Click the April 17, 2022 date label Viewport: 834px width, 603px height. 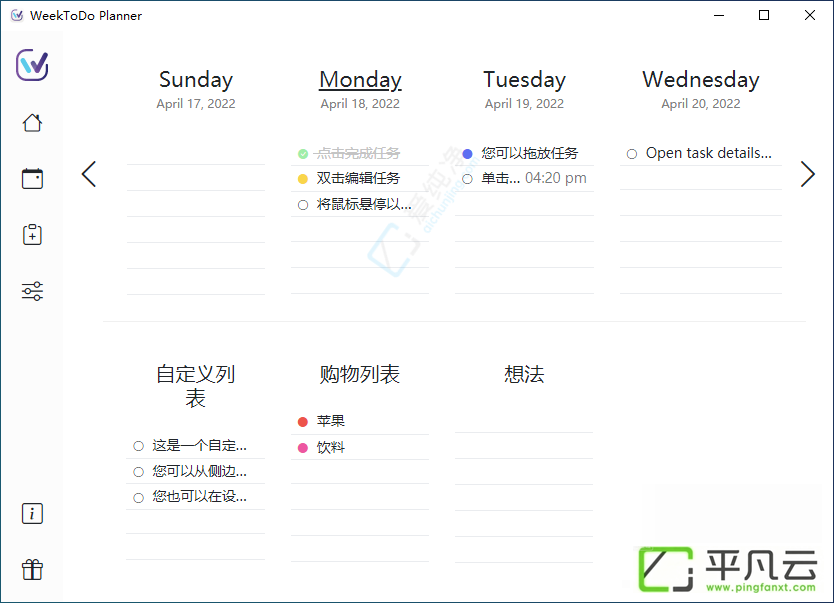coord(196,104)
